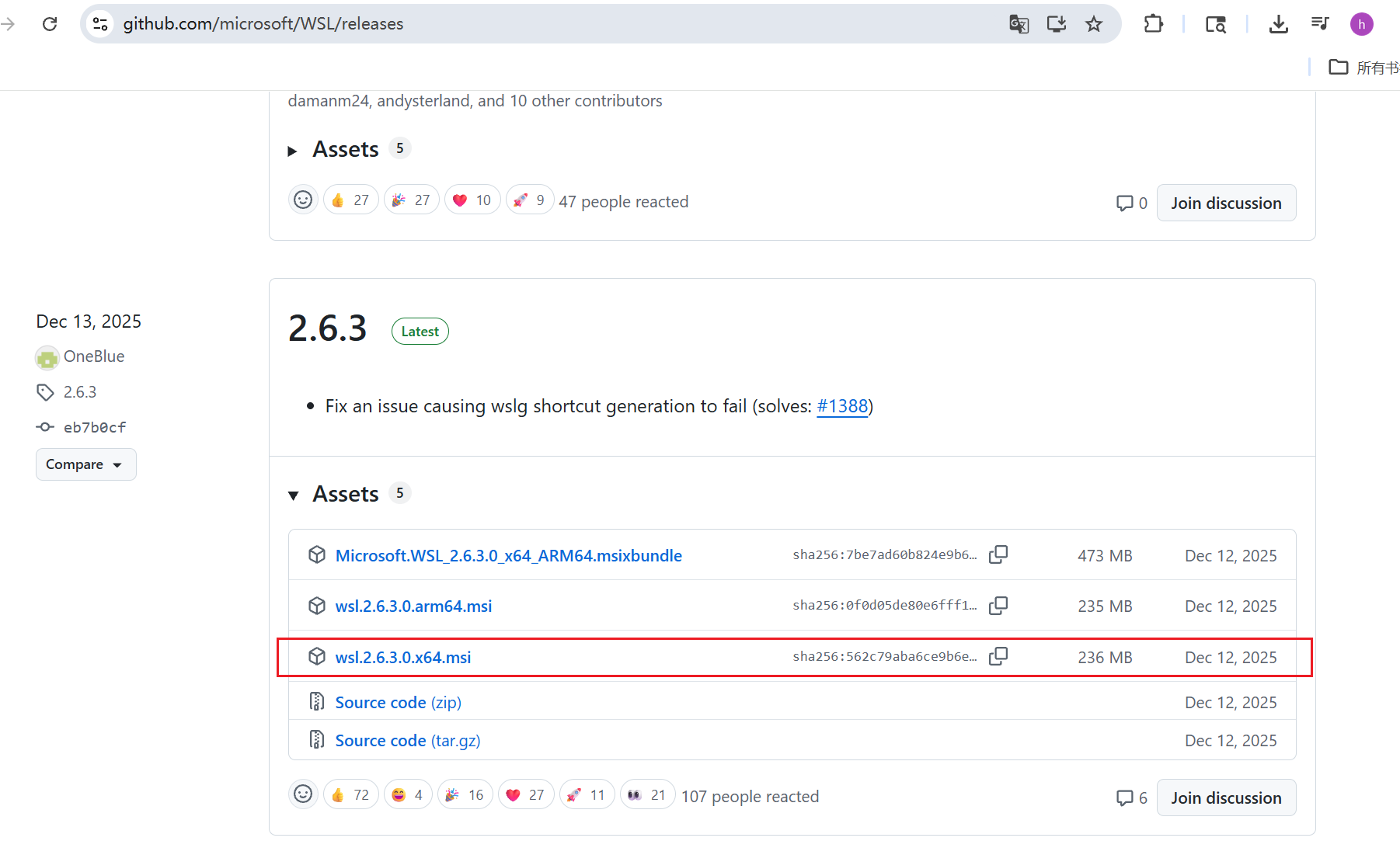
Task: Click the '236 MB' size text
Action: (1105, 657)
